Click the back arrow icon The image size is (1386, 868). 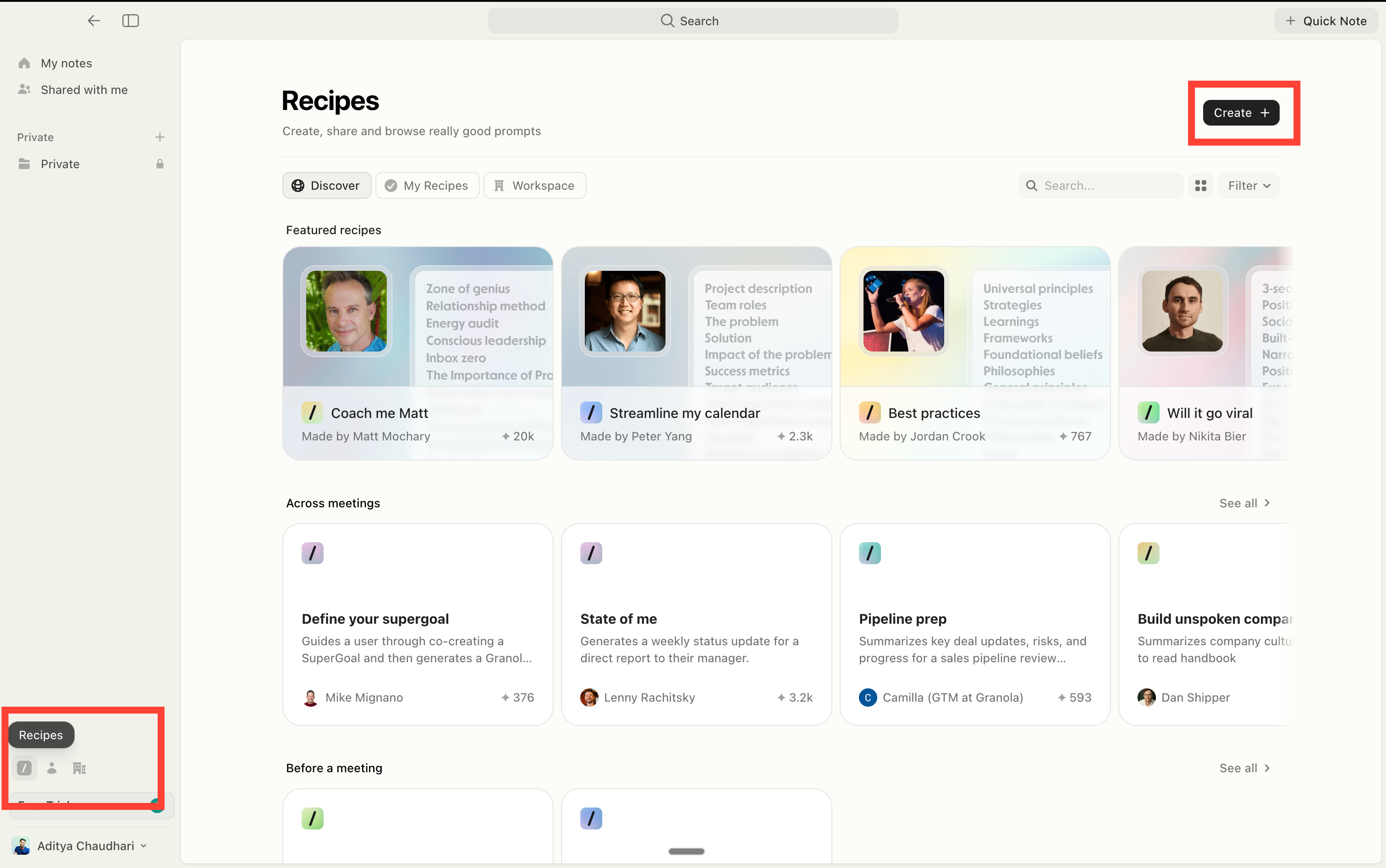[93, 21]
